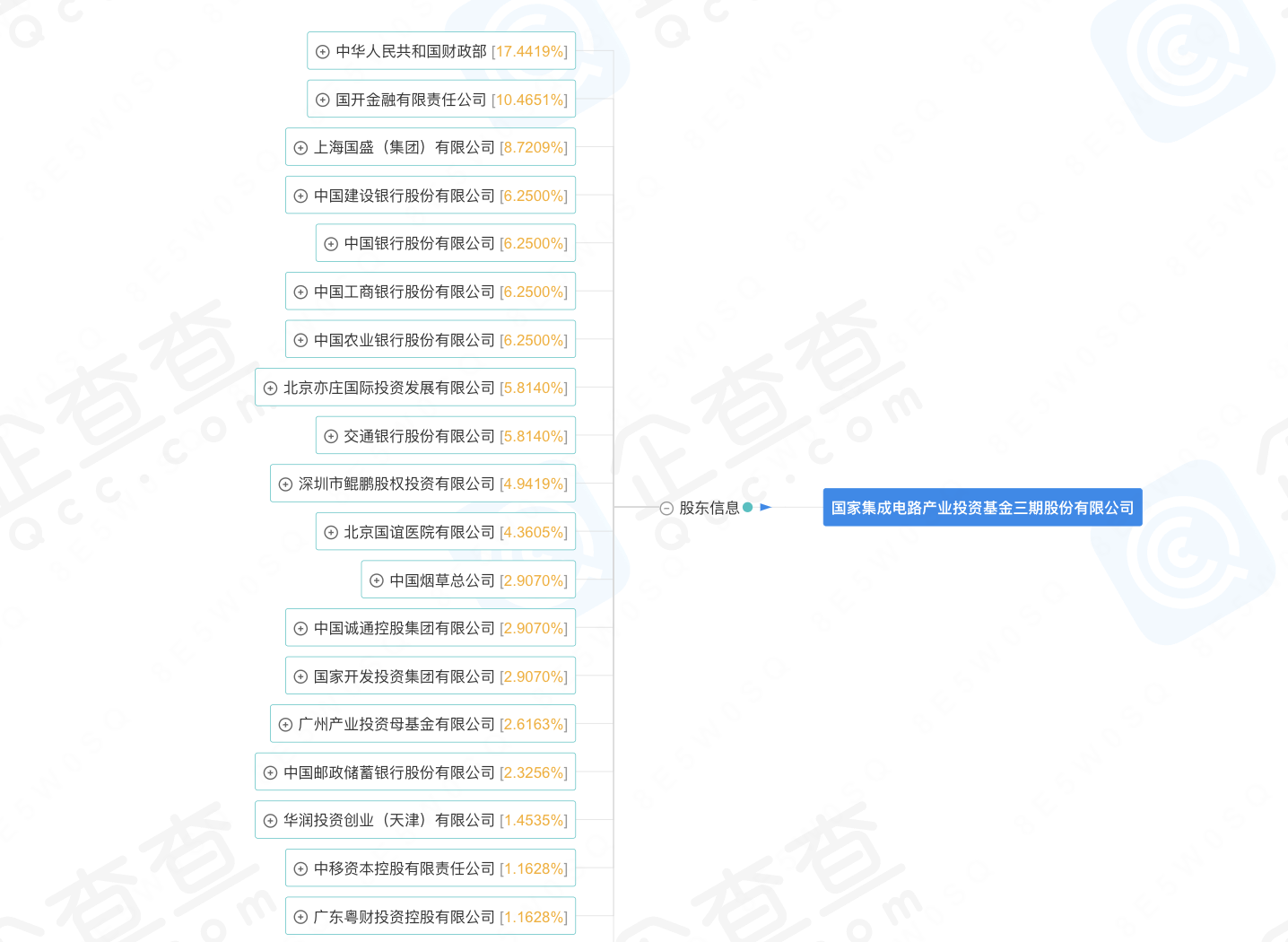Expand 中国银行股份有限公司 plus icon
This screenshot has width=1288, height=942.
[332, 242]
